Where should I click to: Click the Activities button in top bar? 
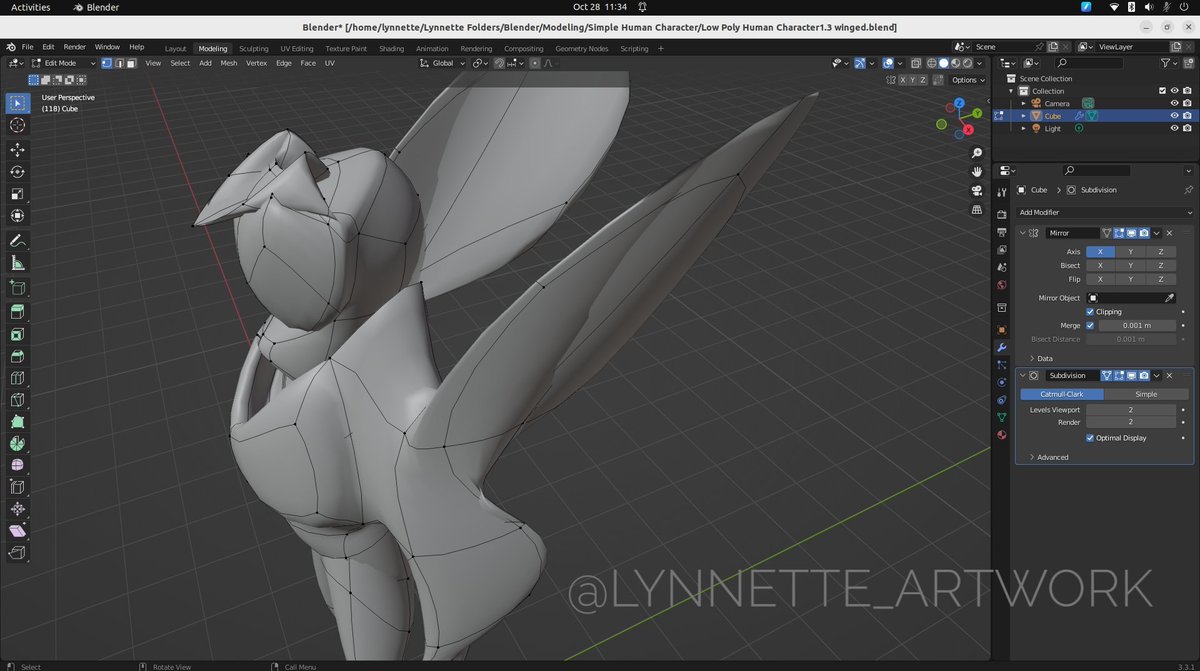coord(30,7)
